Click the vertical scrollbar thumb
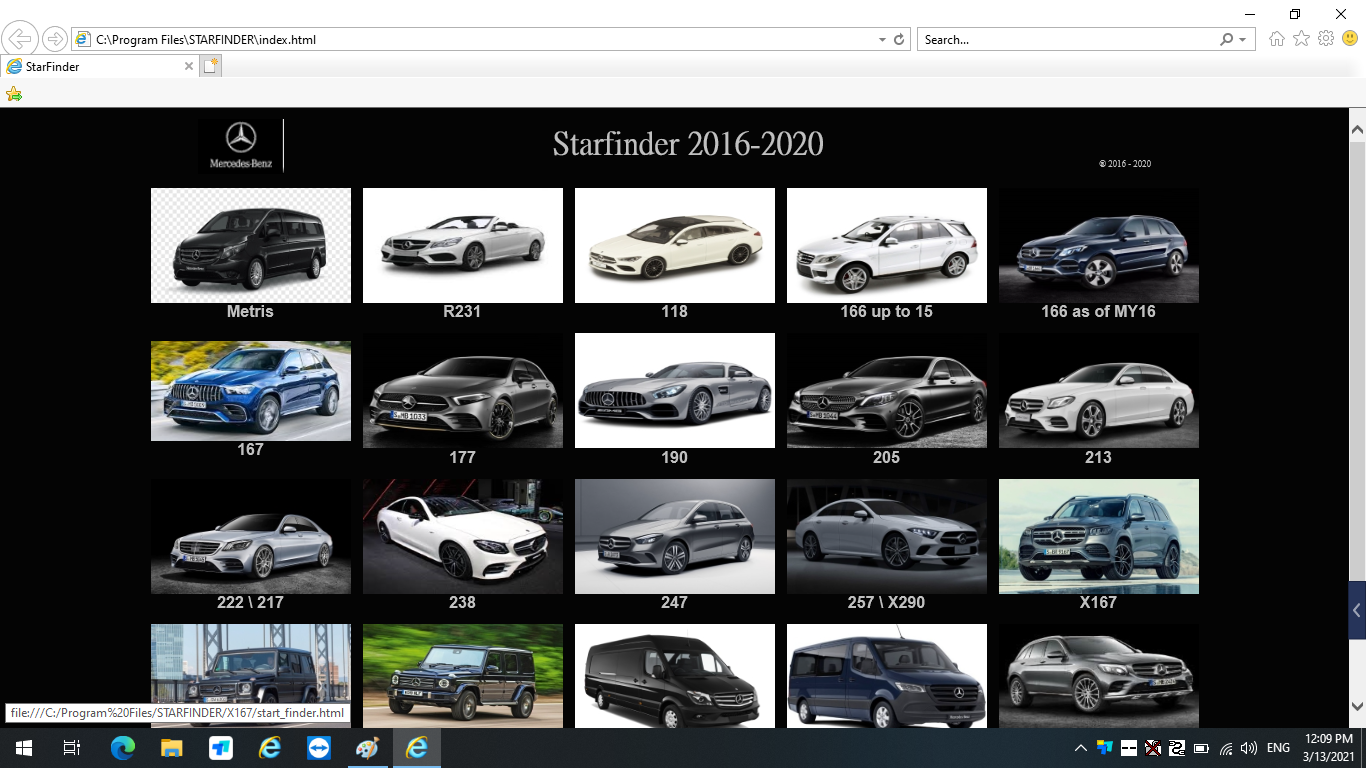The height and width of the screenshot is (768, 1366). tap(1357, 360)
